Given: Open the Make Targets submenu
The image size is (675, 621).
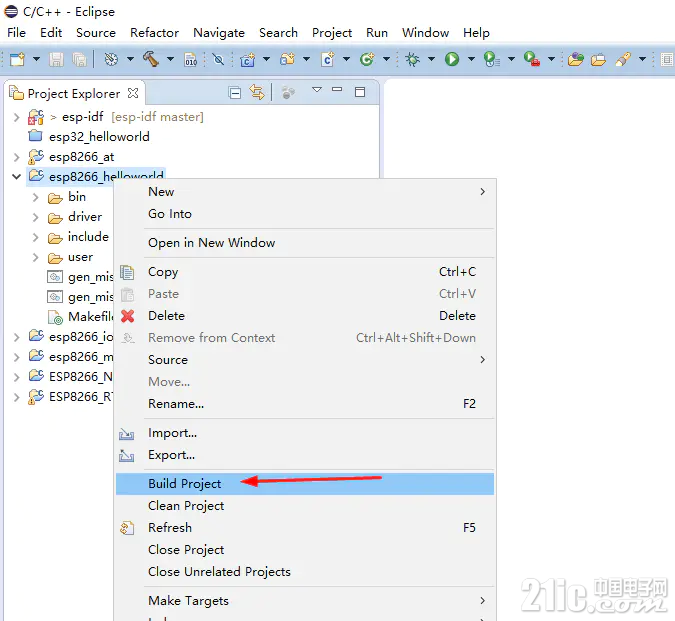Looking at the screenshot, I should click(305, 601).
